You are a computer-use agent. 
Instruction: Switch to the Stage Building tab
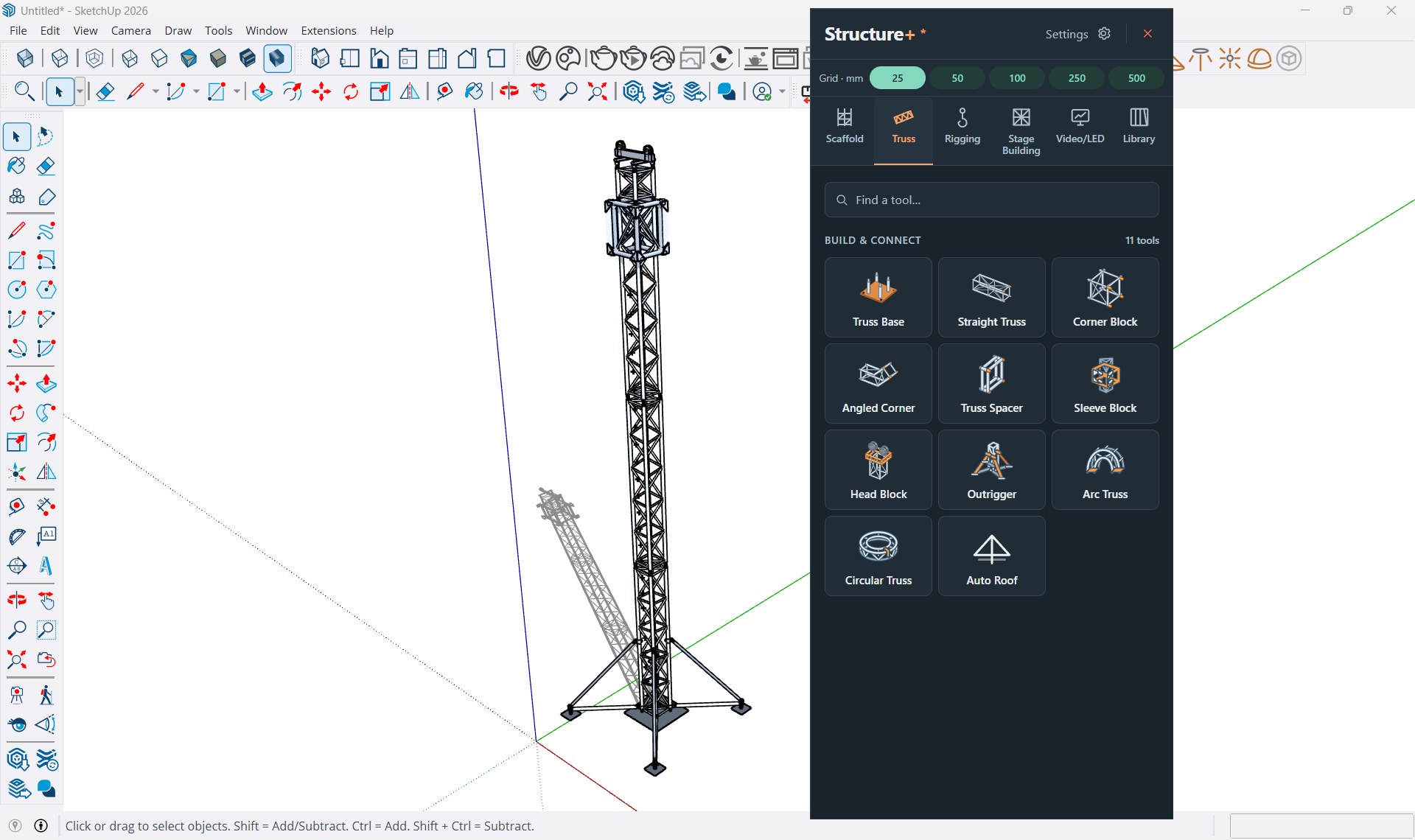pos(1021,131)
